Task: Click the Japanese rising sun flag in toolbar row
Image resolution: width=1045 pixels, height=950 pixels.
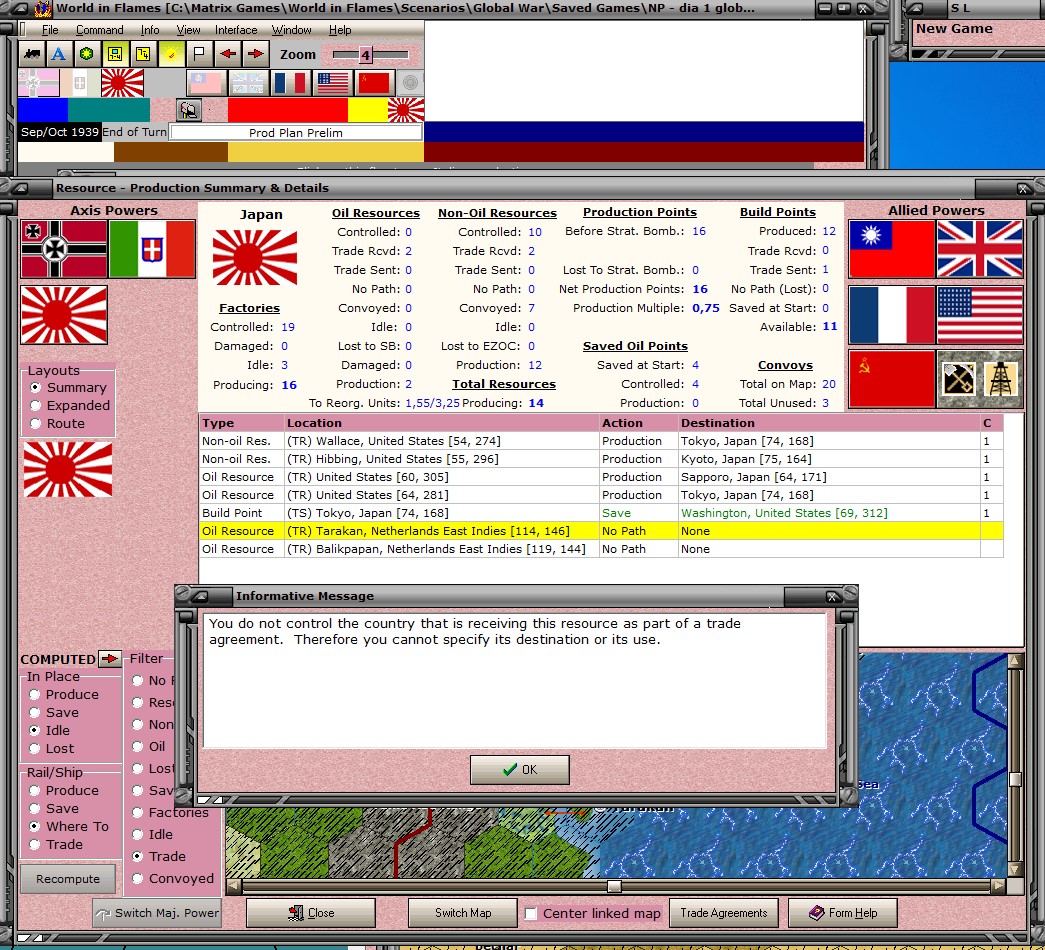Action: (122, 83)
